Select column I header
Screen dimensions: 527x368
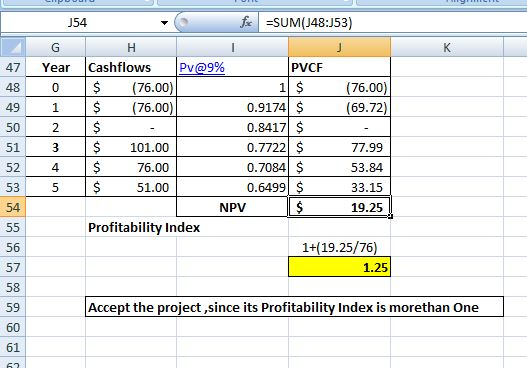(x=232, y=47)
